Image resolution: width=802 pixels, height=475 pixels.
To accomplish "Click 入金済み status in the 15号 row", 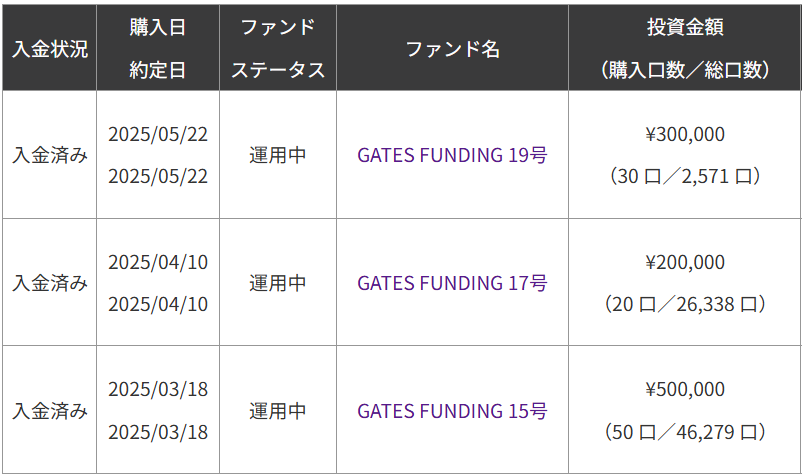I will click(x=50, y=411).
